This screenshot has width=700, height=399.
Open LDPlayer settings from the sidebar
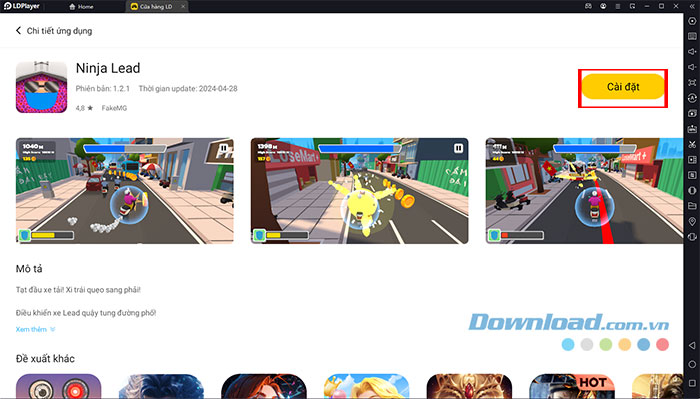(692, 21)
